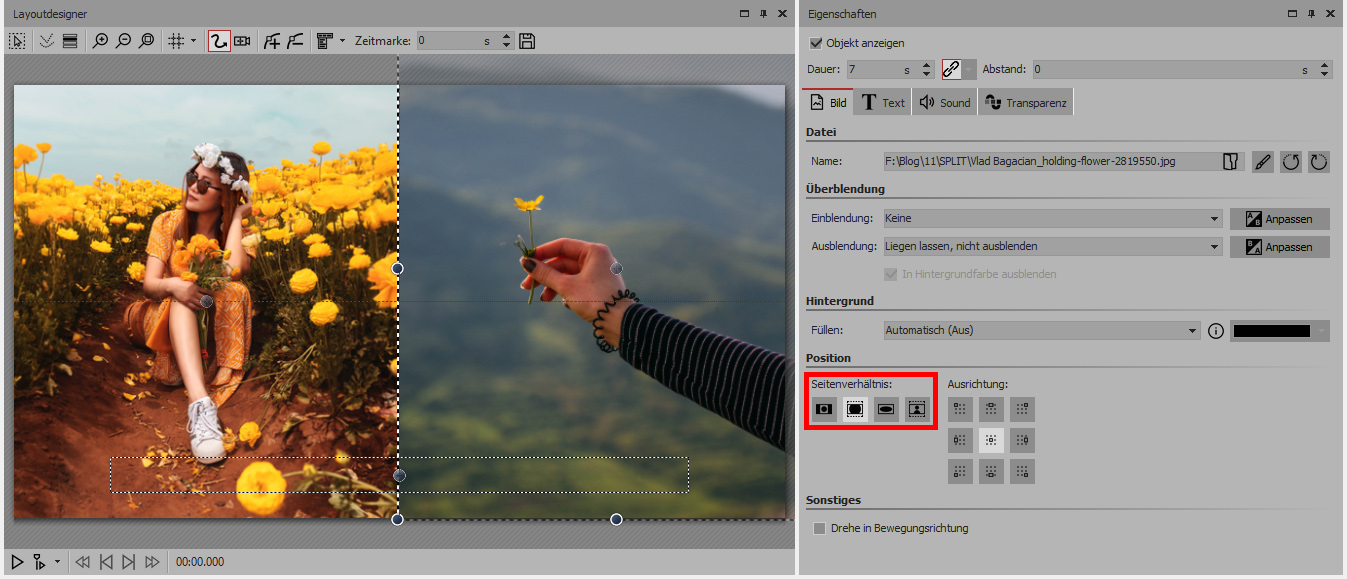
Task: Align image to center
Action: coord(991,440)
